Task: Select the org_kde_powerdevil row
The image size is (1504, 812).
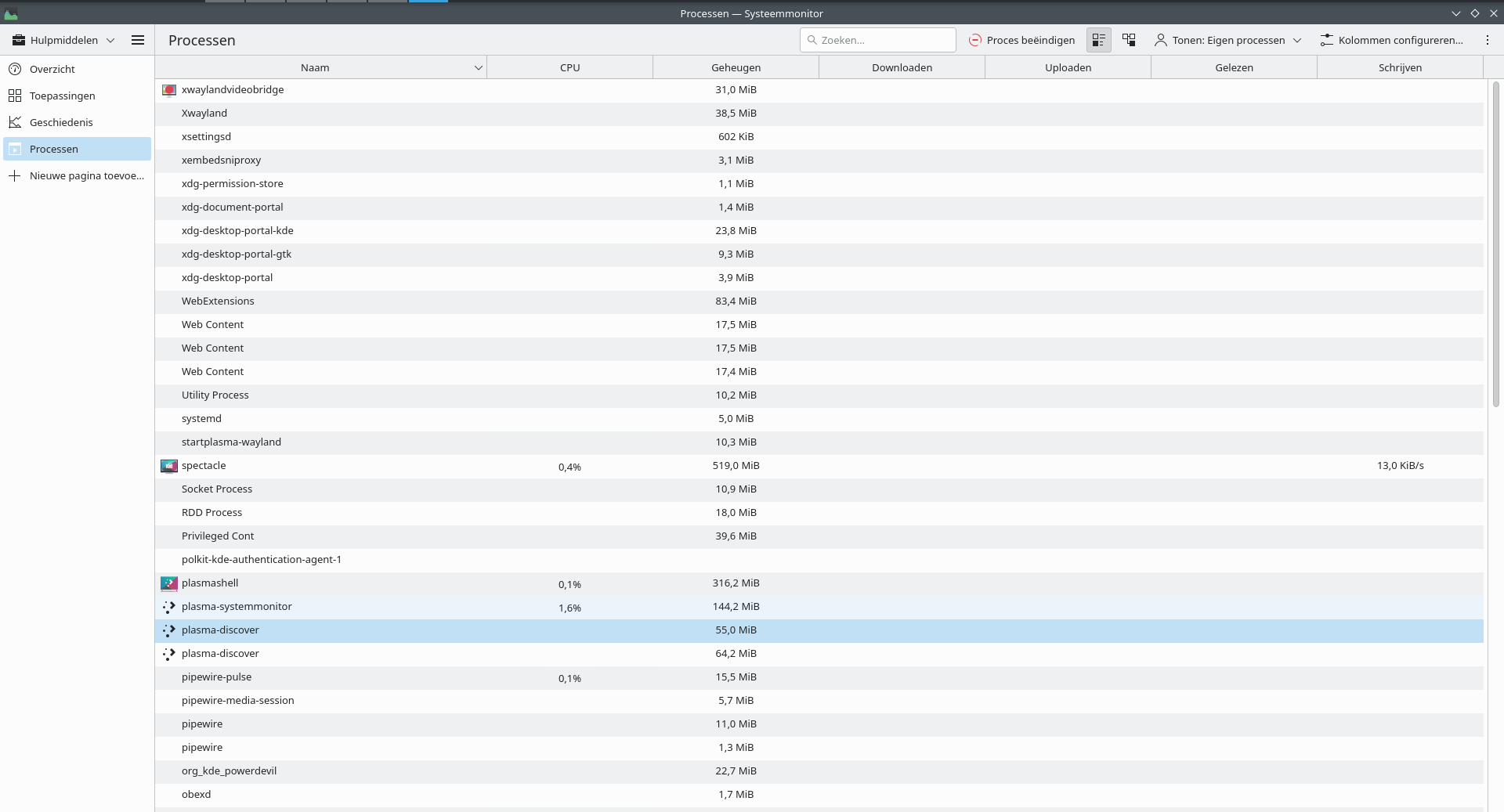Action: 819,771
